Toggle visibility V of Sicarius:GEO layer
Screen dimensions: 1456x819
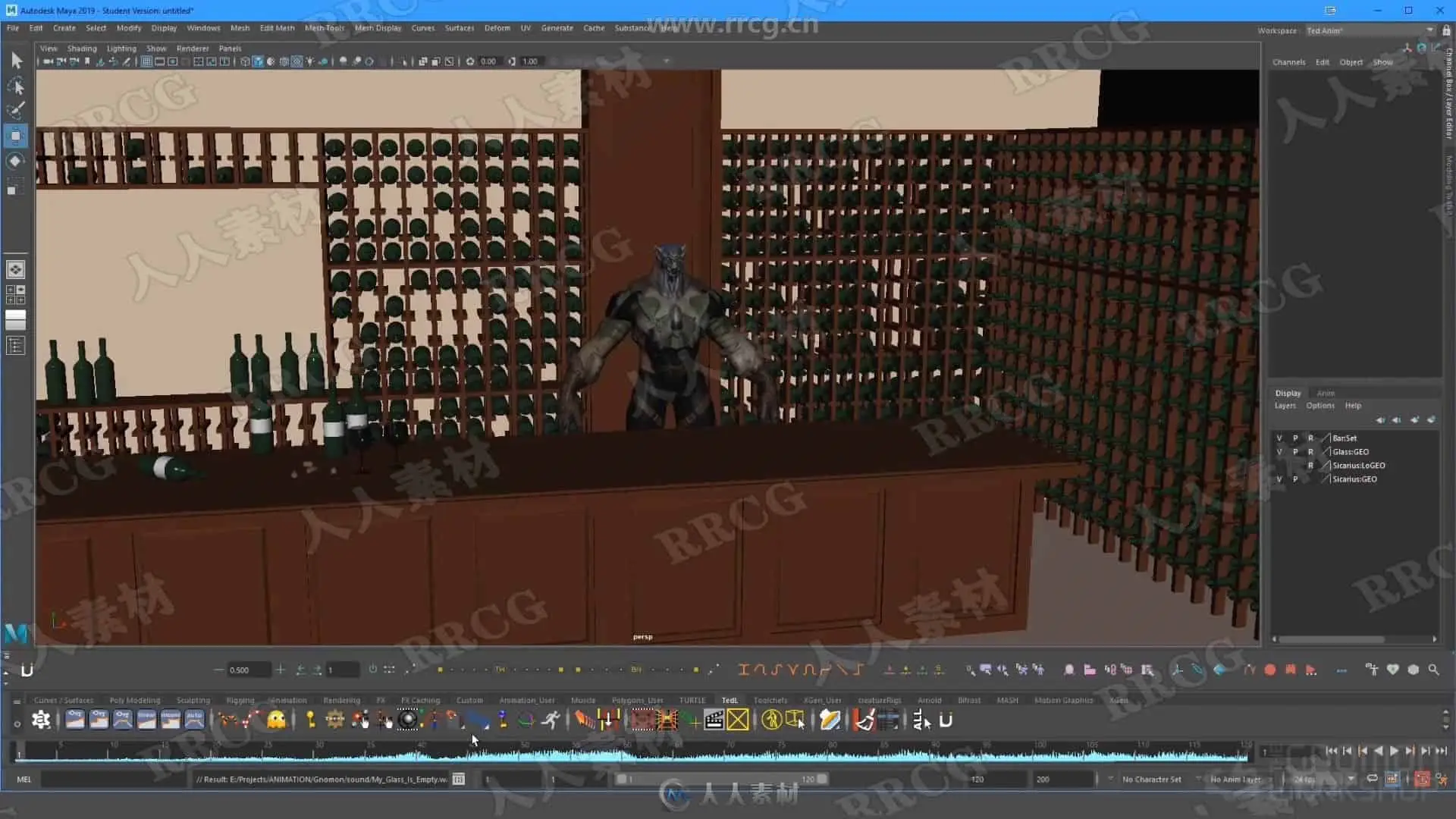[x=1279, y=479]
